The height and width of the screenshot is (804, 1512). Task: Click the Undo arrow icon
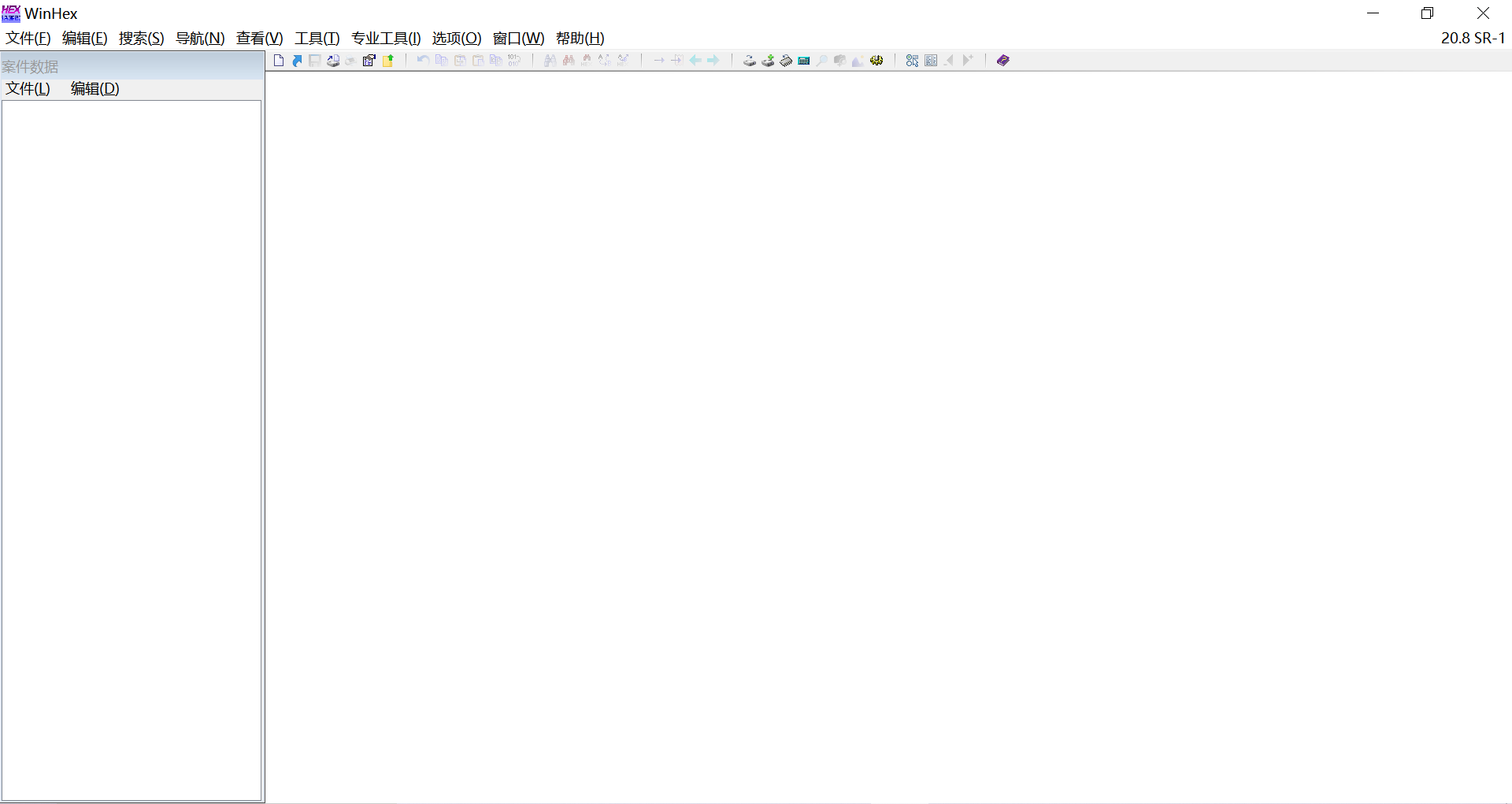pyautogui.click(x=423, y=61)
